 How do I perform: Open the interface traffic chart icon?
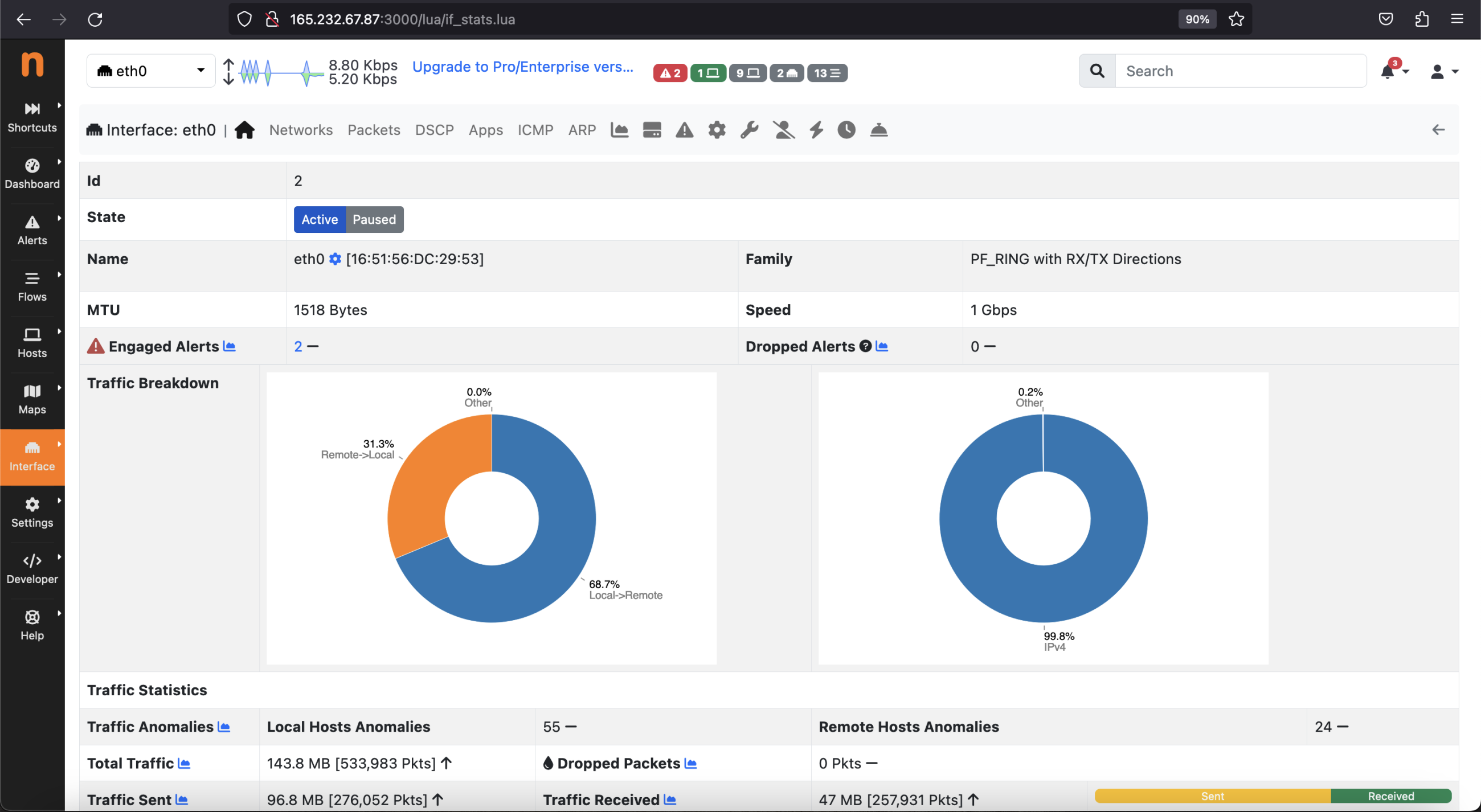point(620,130)
